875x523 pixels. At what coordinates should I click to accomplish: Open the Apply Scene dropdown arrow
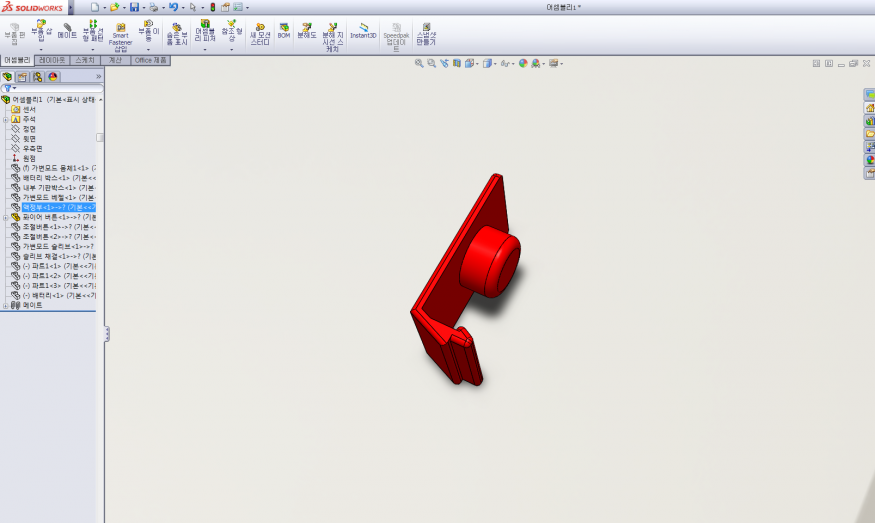coord(544,64)
